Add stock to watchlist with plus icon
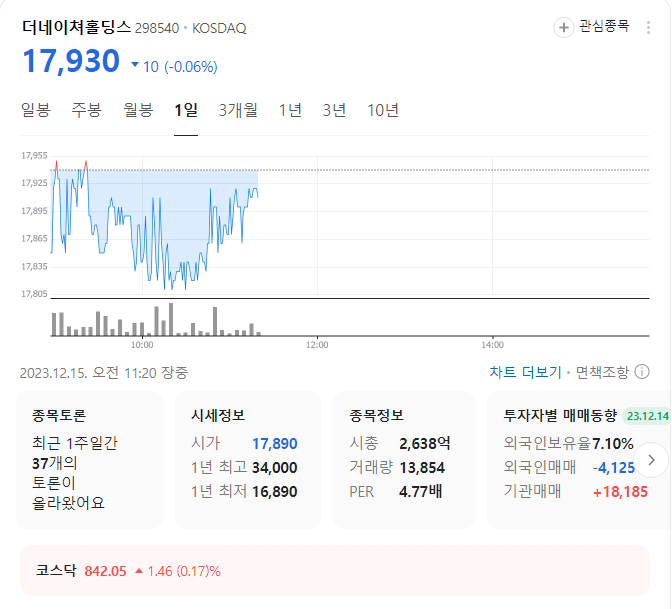672x609 pixels. click(x=564, y=28)
